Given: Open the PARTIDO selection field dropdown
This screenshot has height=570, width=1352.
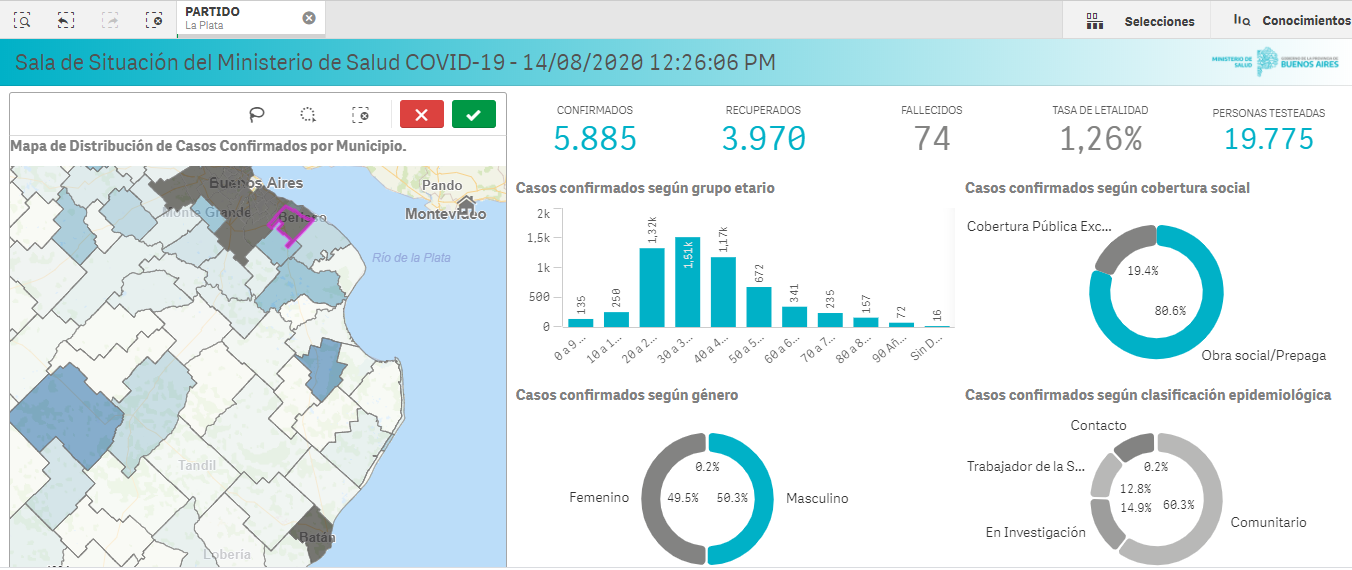Looking at the screenshot, I should click(240, 18).
